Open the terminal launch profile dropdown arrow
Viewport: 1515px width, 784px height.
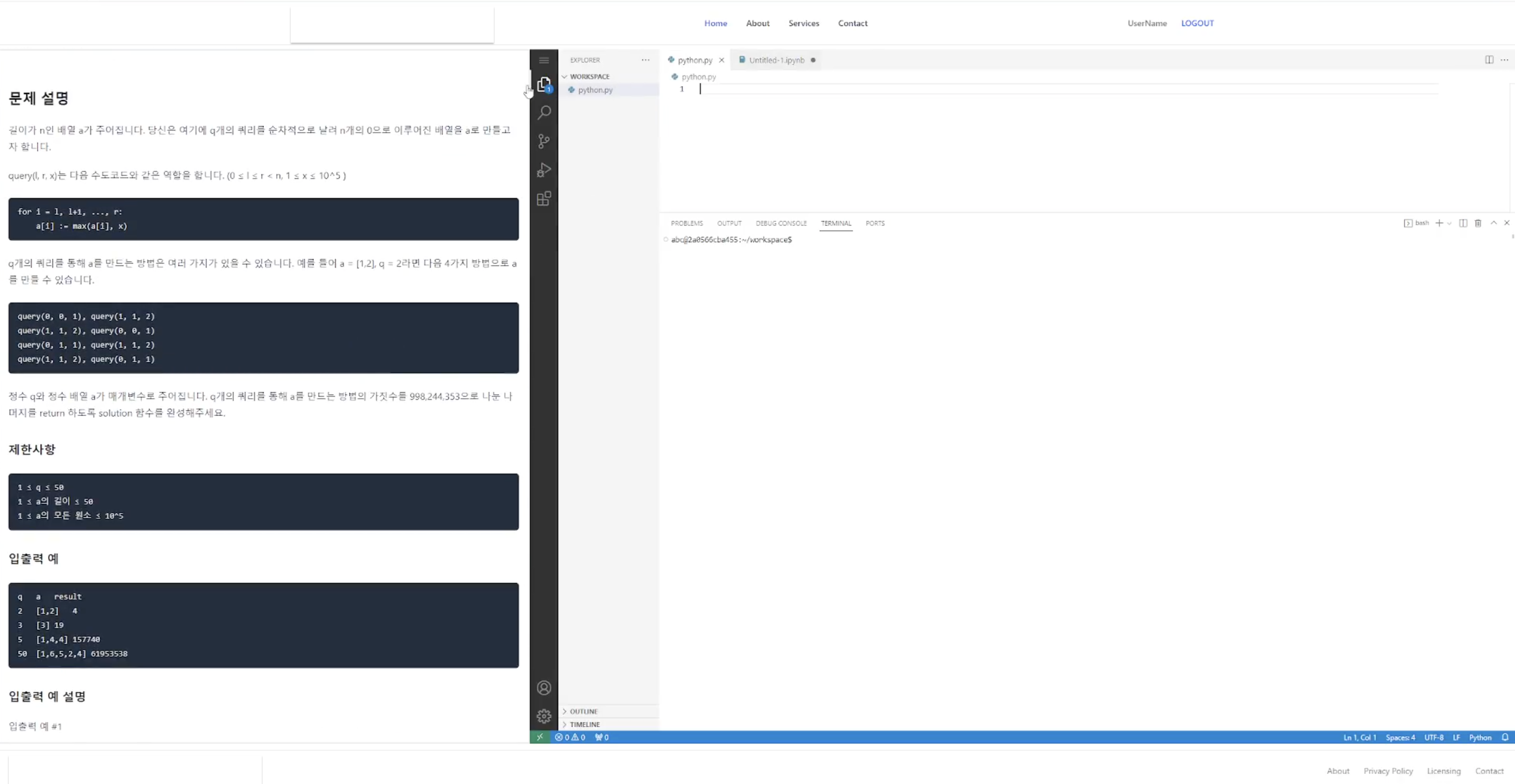click(x=1449, y=223)
